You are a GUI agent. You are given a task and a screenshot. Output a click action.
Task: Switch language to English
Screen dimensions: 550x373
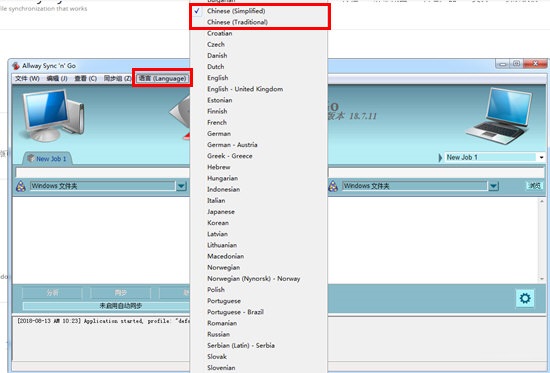(x=217, y=78)
